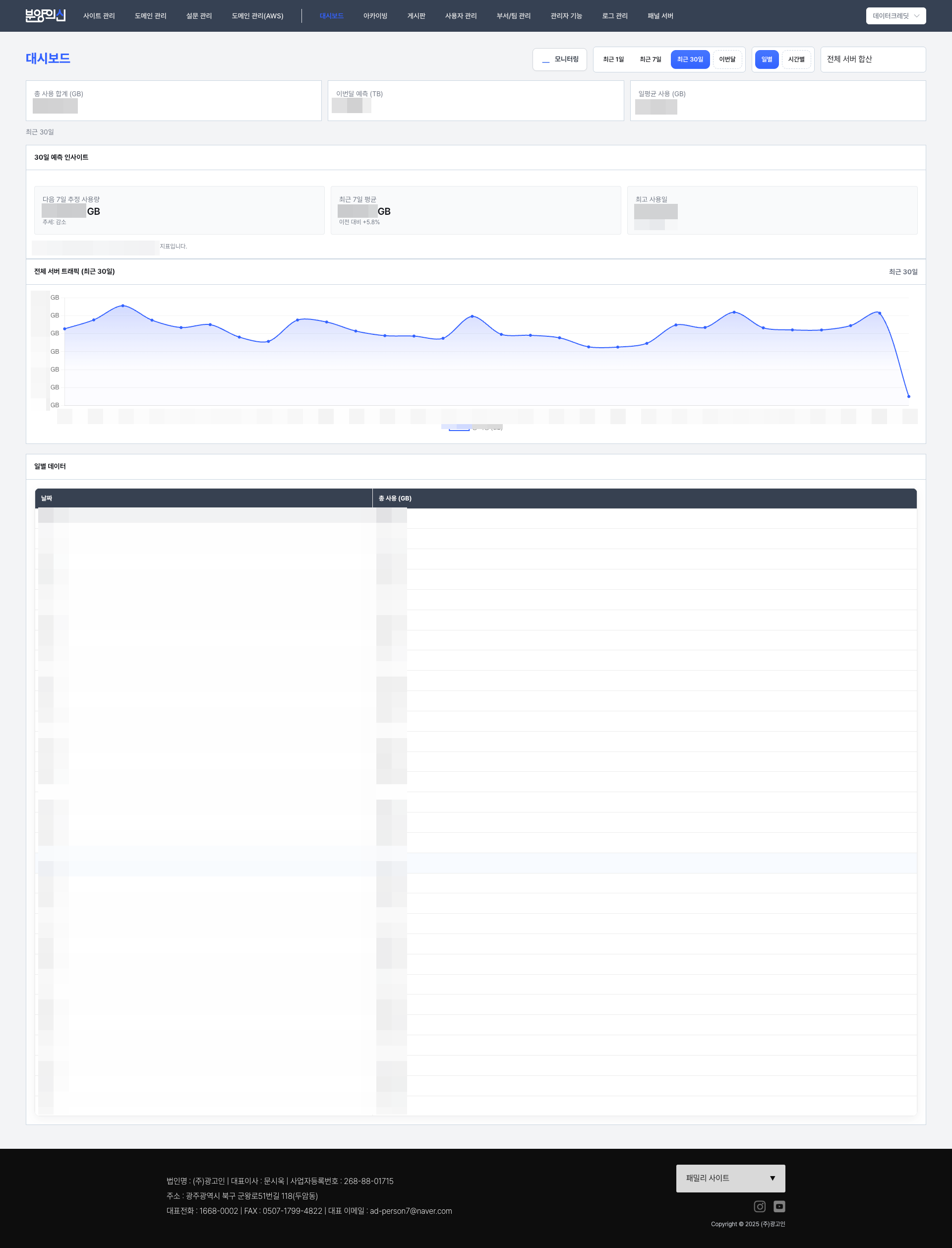Open the YouTube icon in footer

pos(779,1207)
